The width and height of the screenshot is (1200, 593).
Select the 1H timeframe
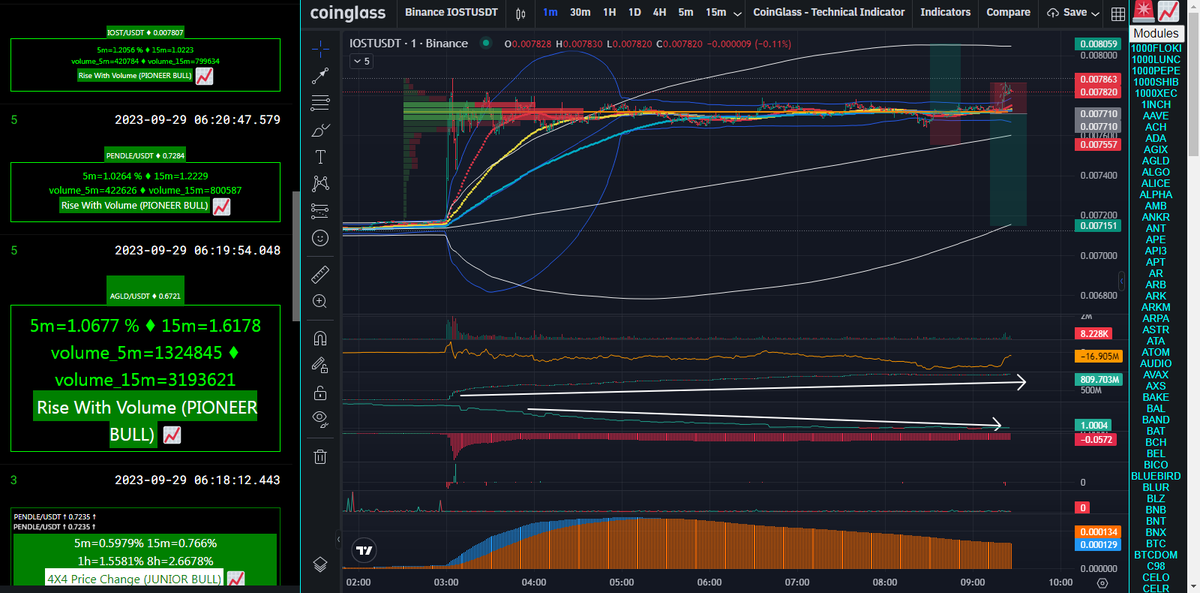(x=609, y=13)
